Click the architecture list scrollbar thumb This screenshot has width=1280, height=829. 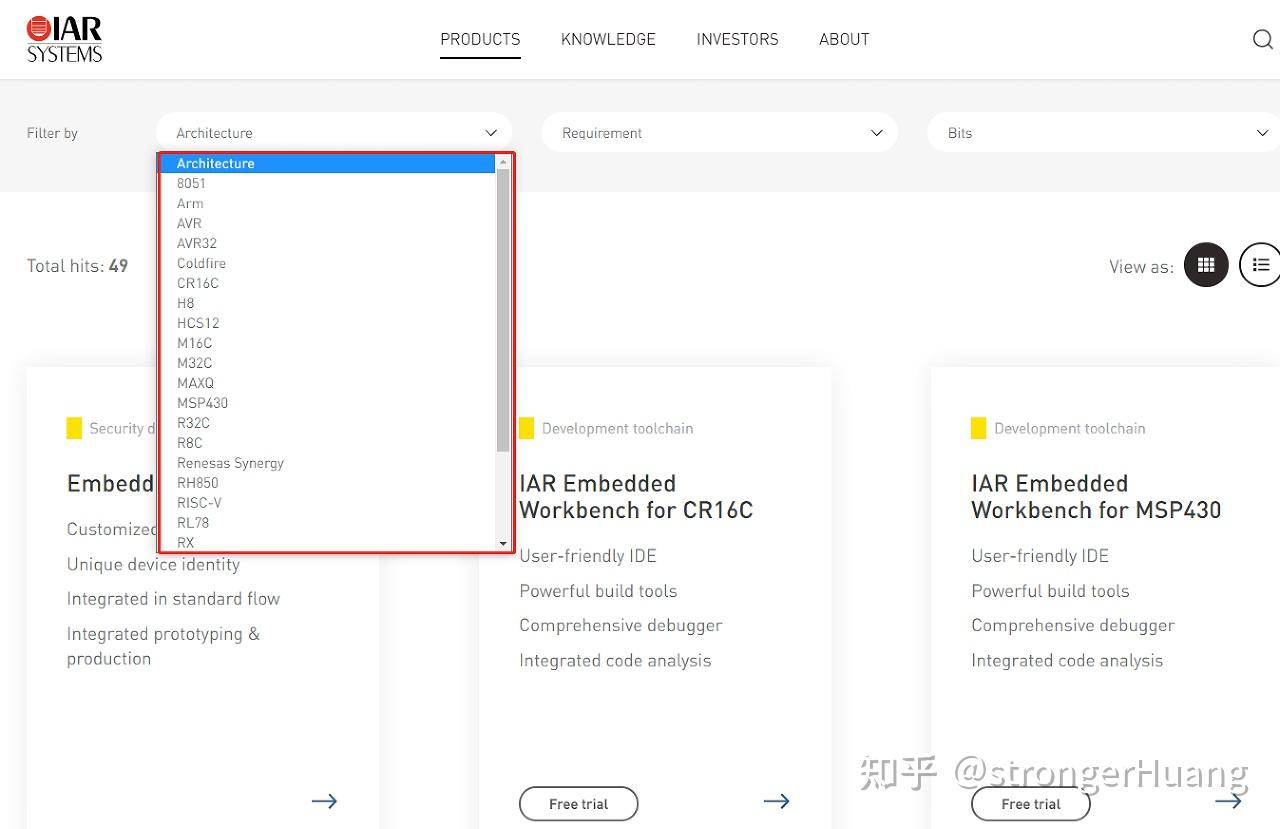point(503,310)
